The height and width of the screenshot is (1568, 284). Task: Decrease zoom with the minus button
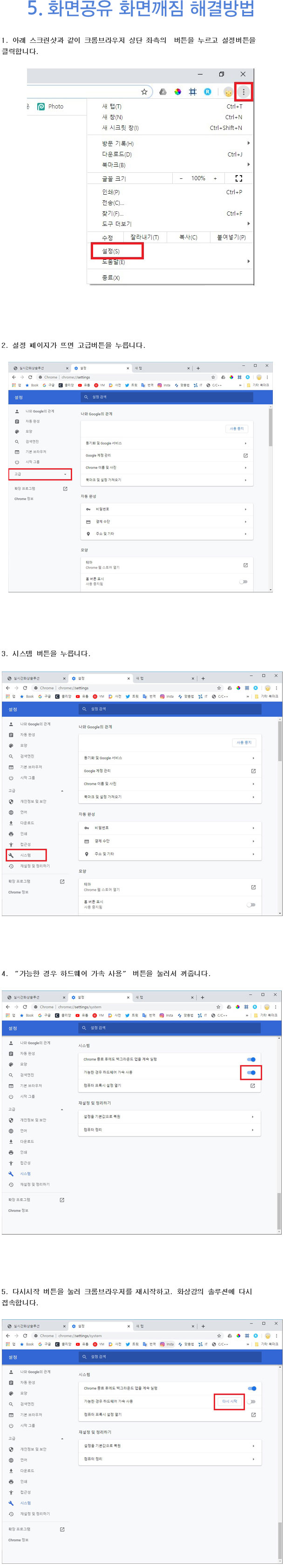tap(181, 178)
